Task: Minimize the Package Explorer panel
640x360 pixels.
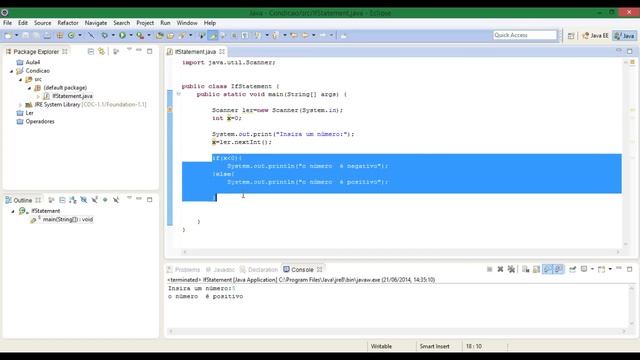Action: 139,50
